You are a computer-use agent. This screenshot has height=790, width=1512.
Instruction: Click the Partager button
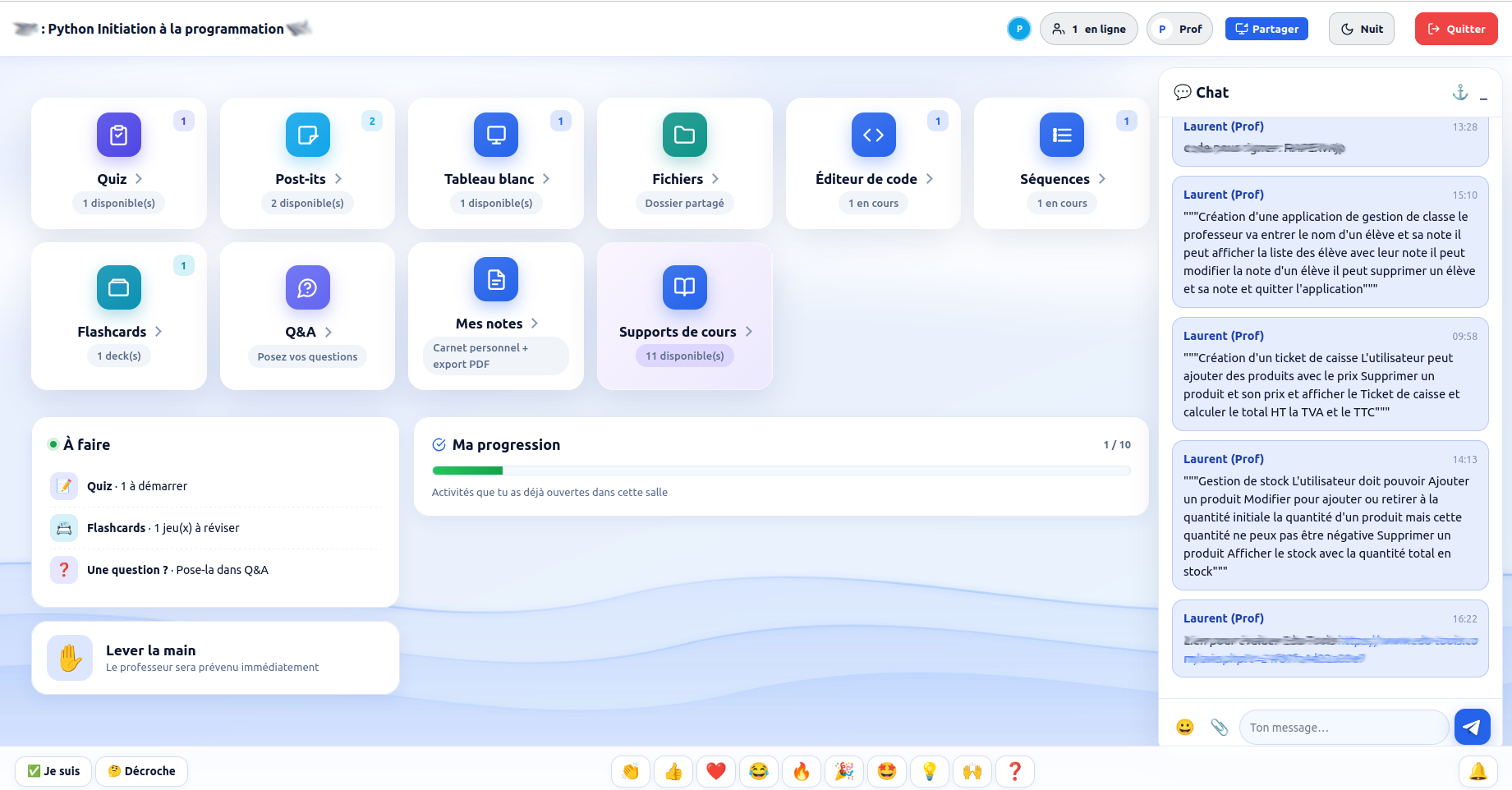pos(1266,29)
